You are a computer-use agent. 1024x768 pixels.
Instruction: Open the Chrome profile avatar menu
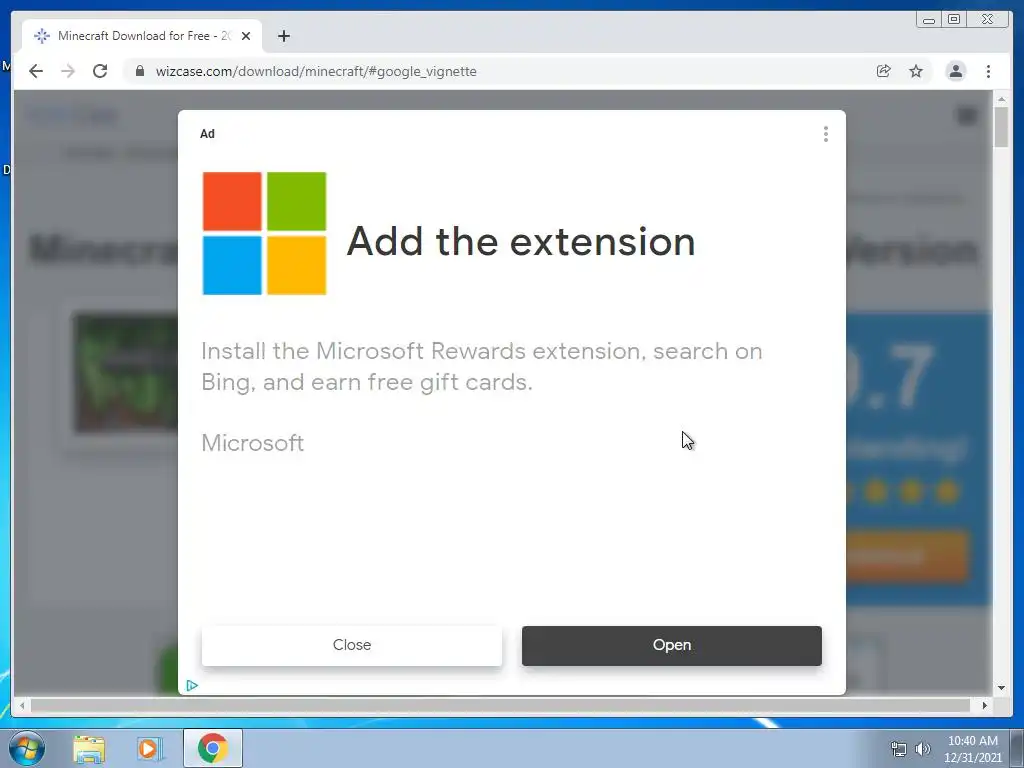tap(955, 71)
